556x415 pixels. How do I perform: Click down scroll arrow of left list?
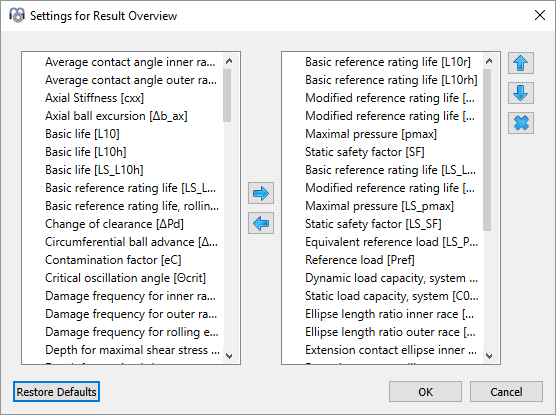(229, 356)
